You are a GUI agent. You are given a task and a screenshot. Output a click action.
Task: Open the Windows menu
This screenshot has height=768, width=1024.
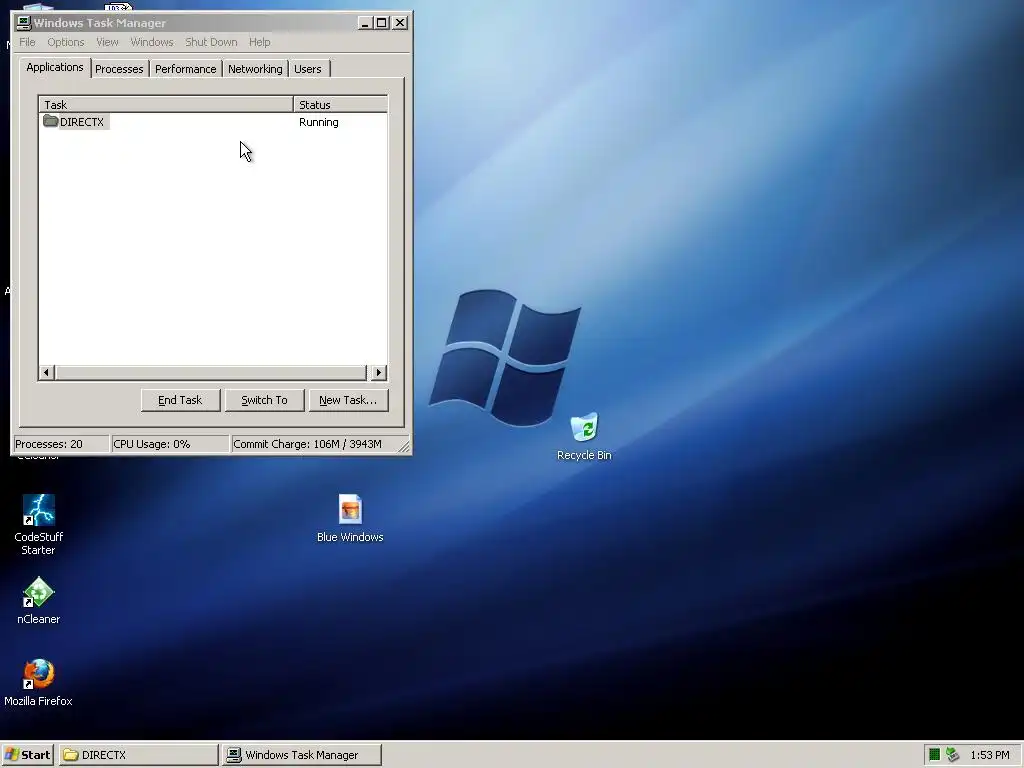pyautogui.click(x=152, y=42)
